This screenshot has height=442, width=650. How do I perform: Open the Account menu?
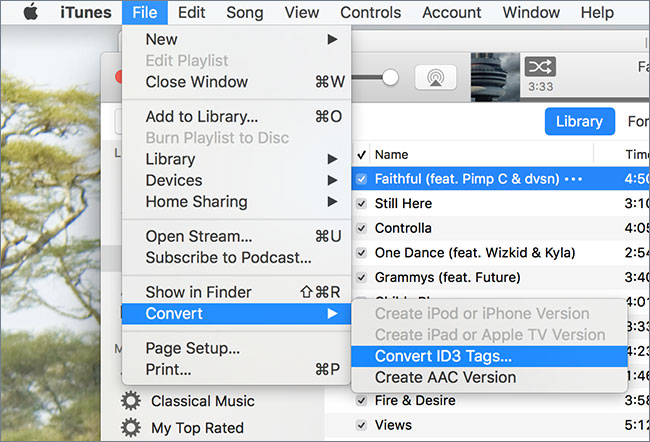tap(452, 12)
